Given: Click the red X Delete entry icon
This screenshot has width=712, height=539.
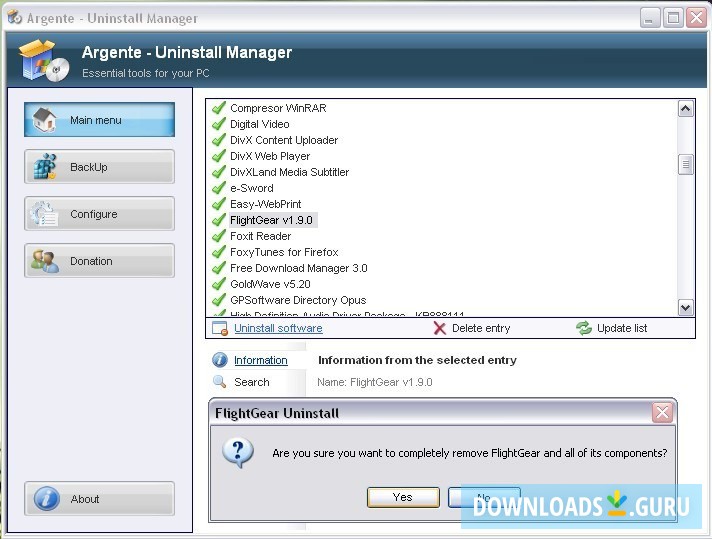Looking at the screenshot, I should 439,328.
